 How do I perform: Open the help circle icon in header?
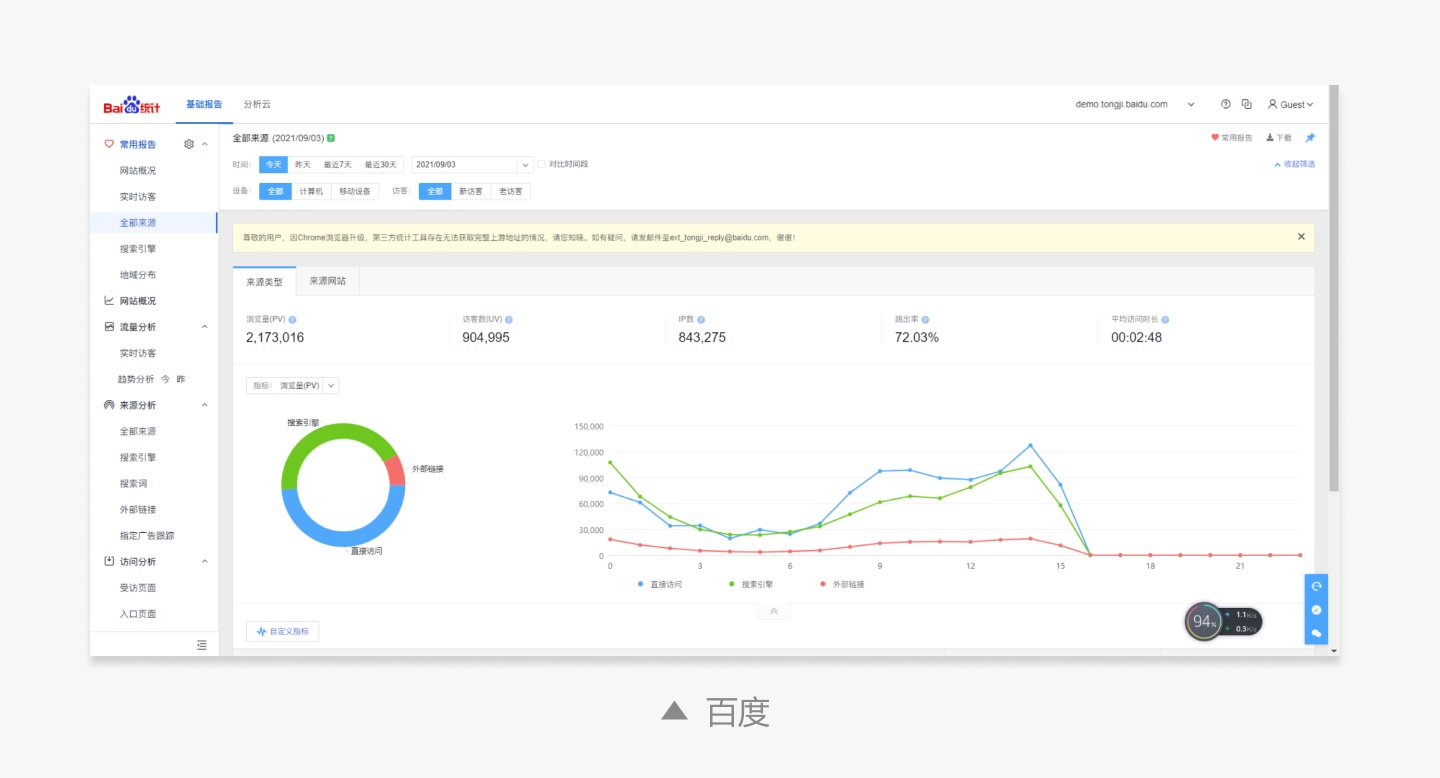tap(1226, 104)
